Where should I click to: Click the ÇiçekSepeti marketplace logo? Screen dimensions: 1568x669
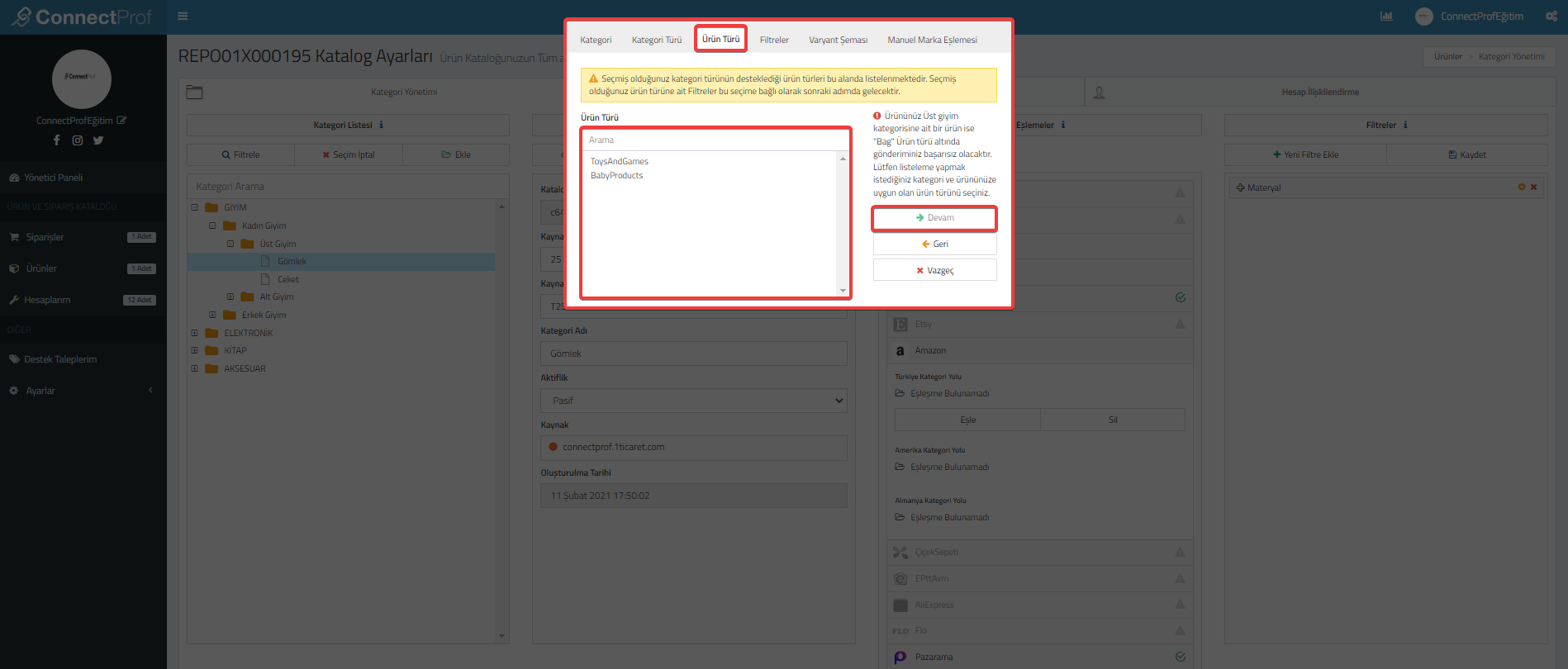click(x=900, y=553)
